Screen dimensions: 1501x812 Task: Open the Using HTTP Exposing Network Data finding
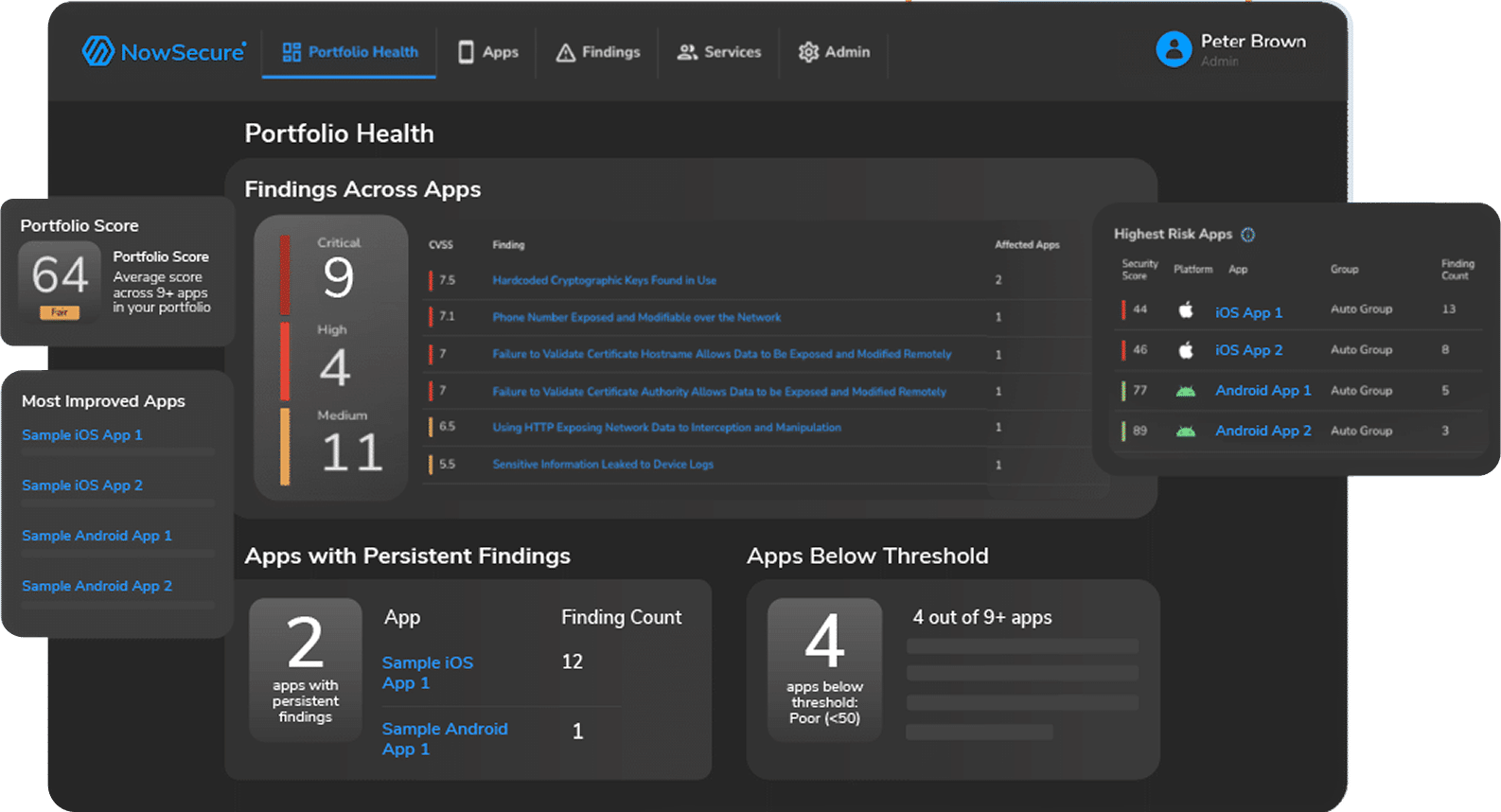[x=666, y=427]
